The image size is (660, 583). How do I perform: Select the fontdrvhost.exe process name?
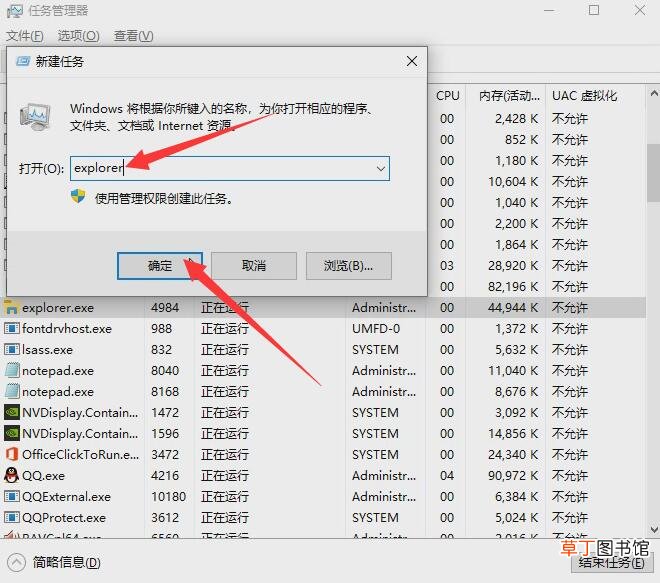click(67, 329)
